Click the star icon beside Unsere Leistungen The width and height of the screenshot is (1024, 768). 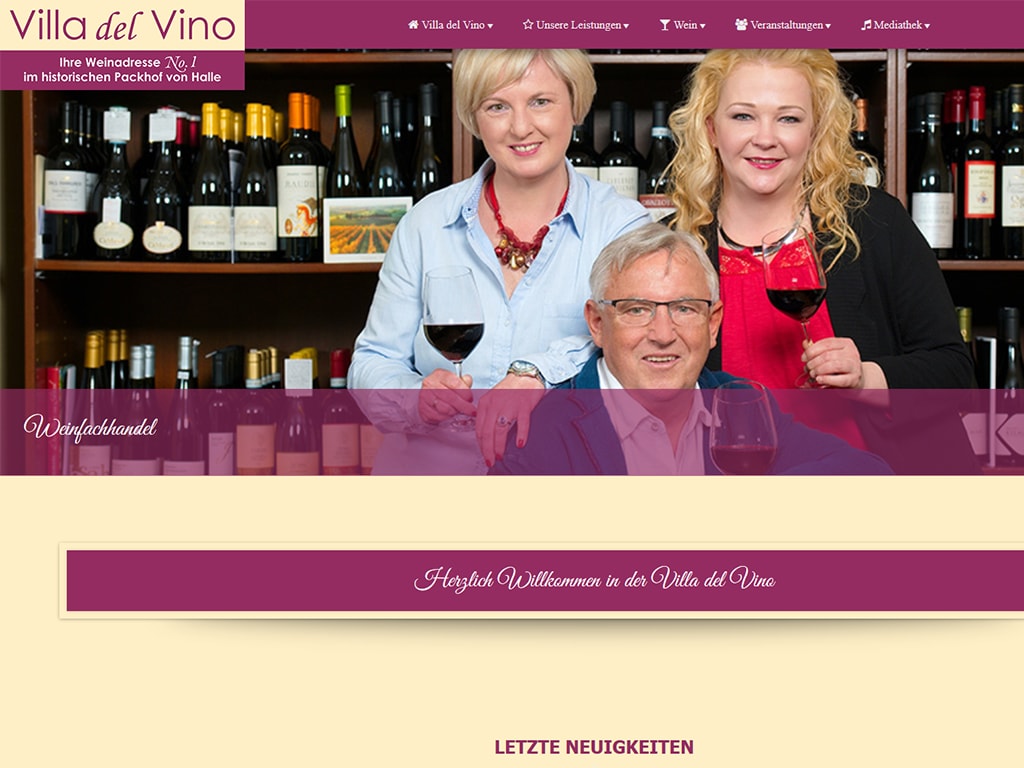click(528, 25)
